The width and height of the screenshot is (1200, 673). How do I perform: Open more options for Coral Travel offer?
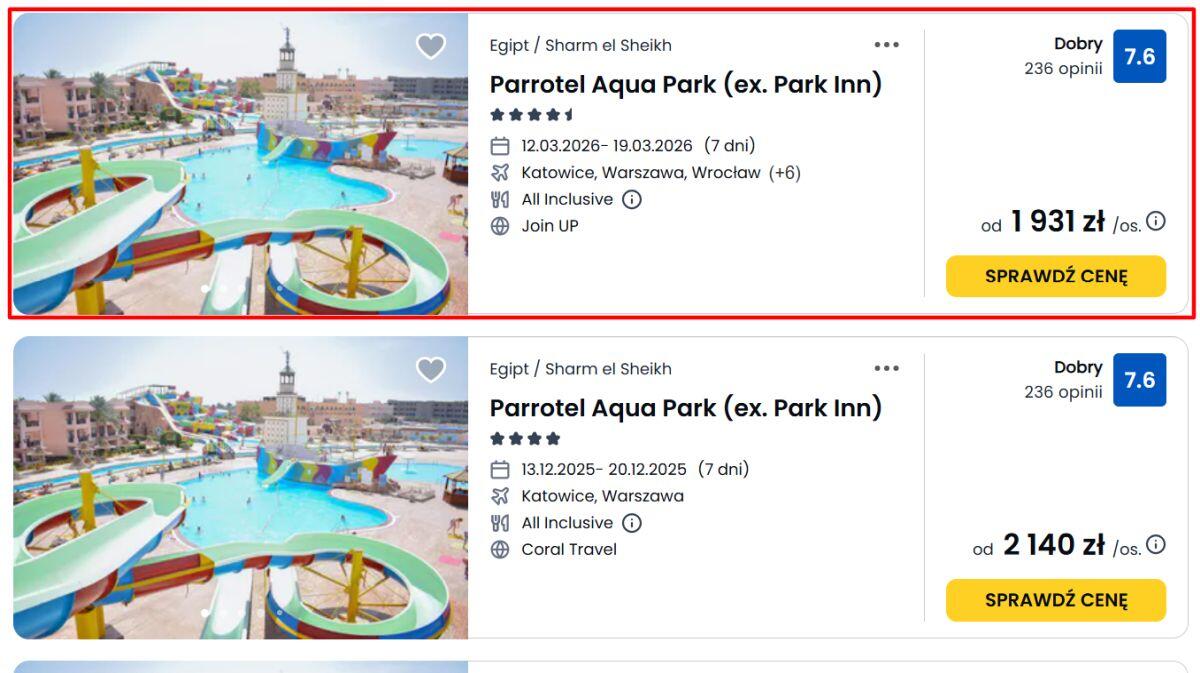pos(886,369)
